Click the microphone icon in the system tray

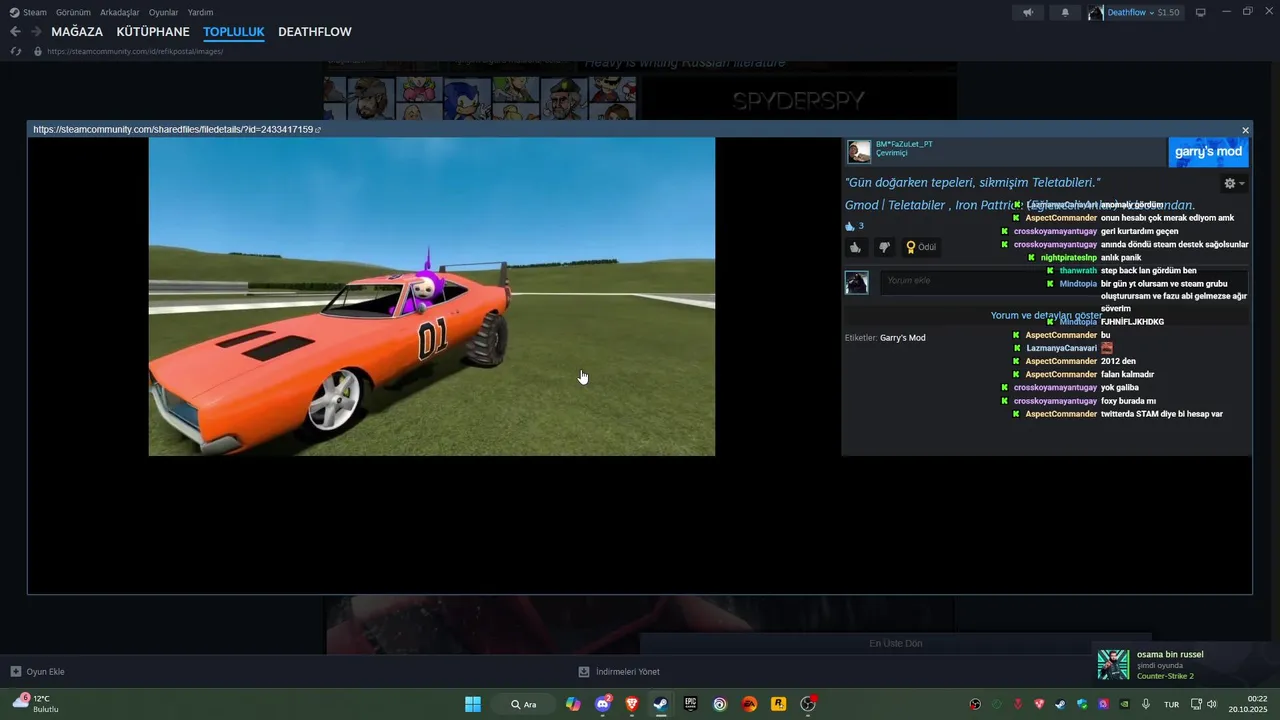(x=1146, y=704)
